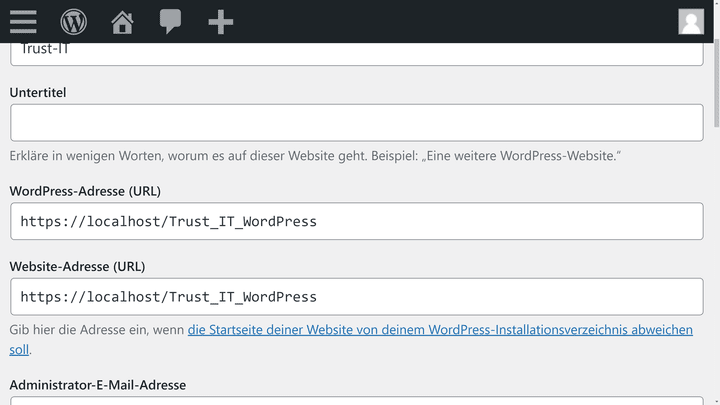Click the plus icon to add new content

[221, 22]
